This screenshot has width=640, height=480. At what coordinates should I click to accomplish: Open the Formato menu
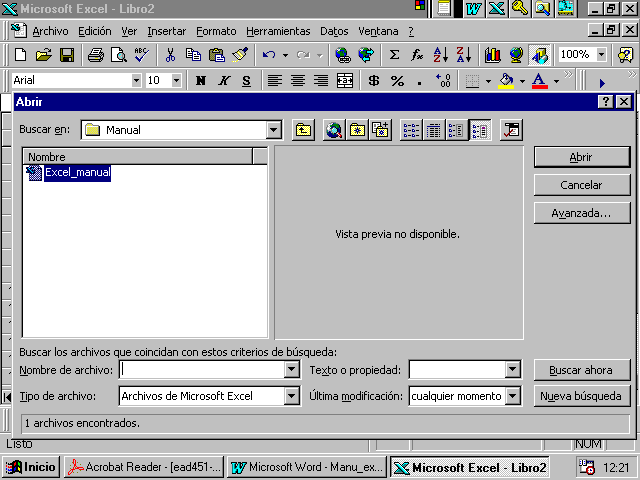tap(216, 31)
